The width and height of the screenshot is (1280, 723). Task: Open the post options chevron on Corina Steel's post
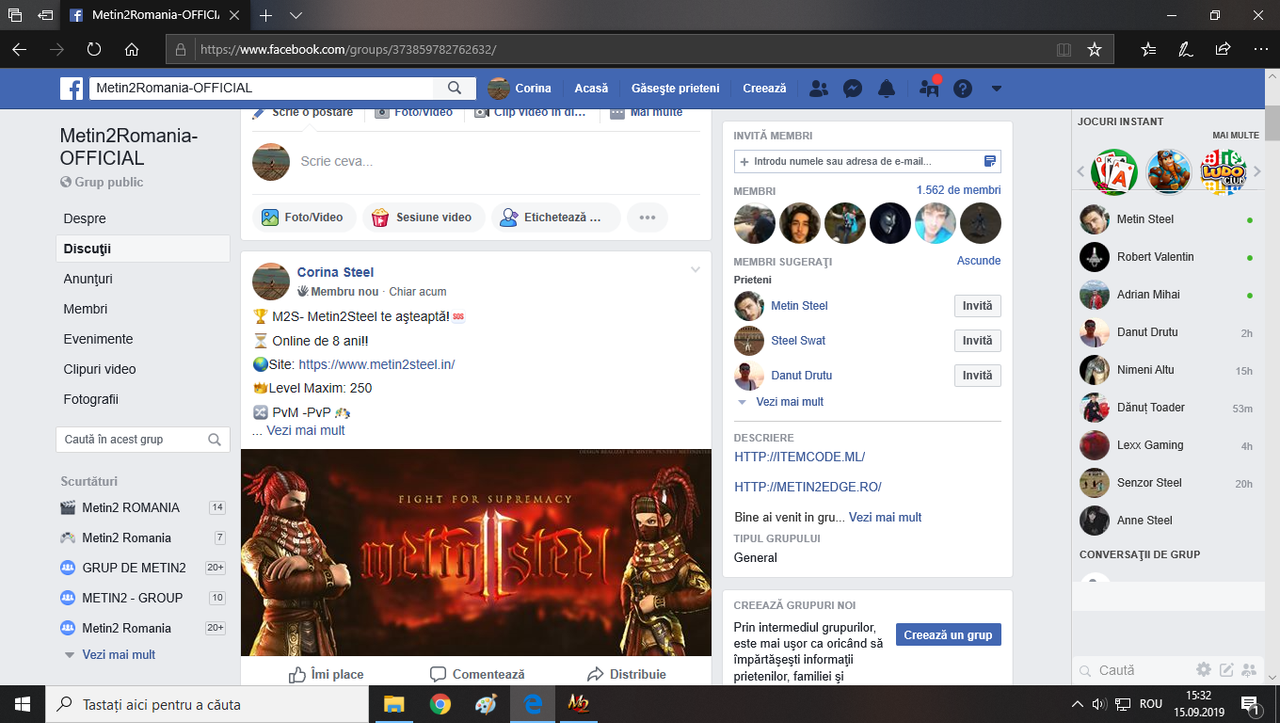pyautogui.click(x=696, y=270)
